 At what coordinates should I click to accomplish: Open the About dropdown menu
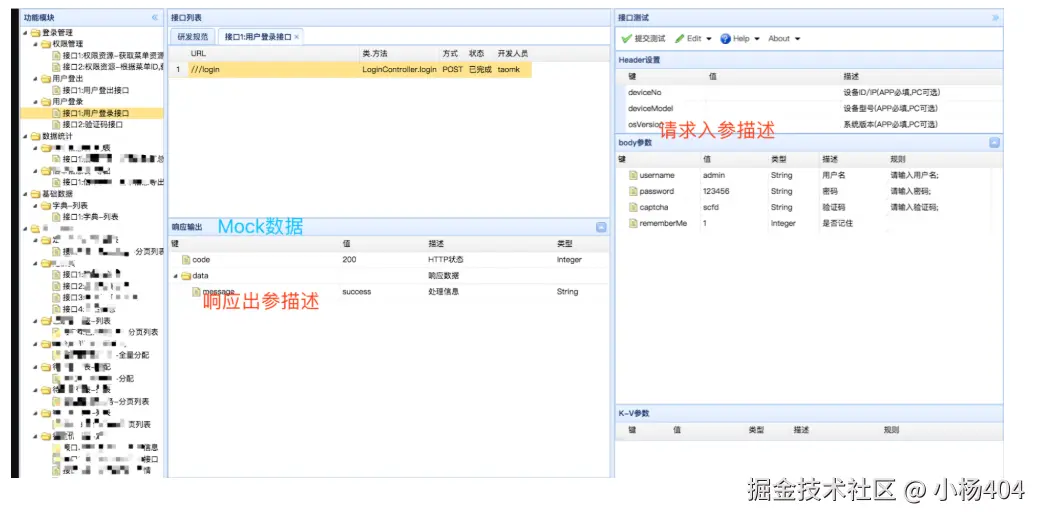click(784, 39)
